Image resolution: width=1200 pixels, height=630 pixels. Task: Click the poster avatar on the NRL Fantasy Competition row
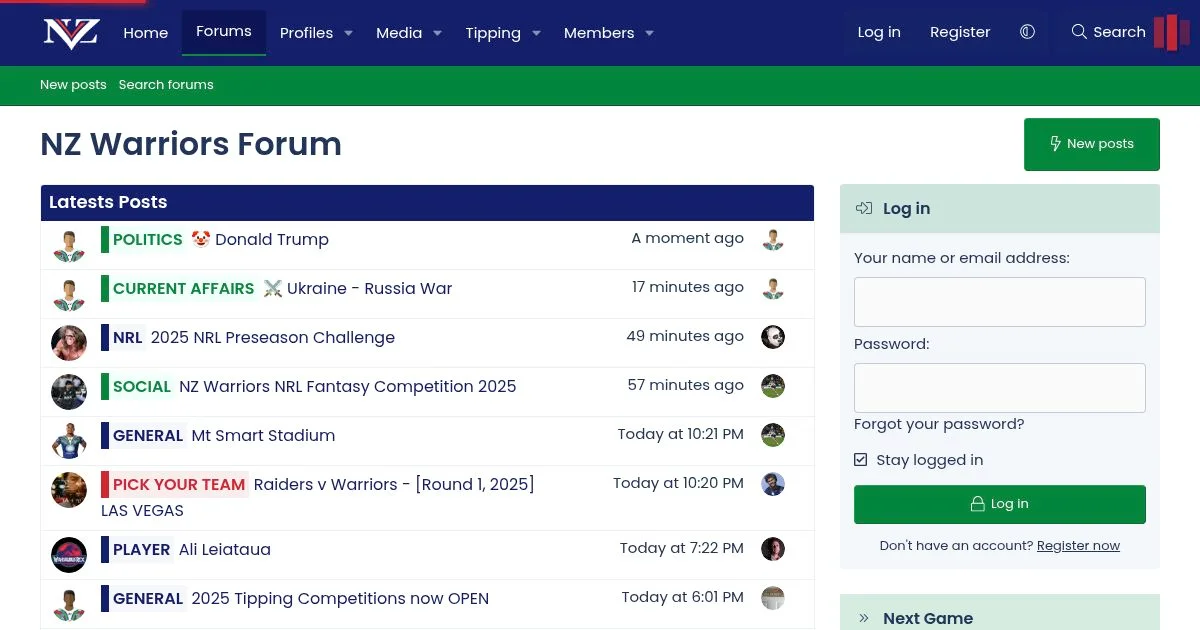69,392
